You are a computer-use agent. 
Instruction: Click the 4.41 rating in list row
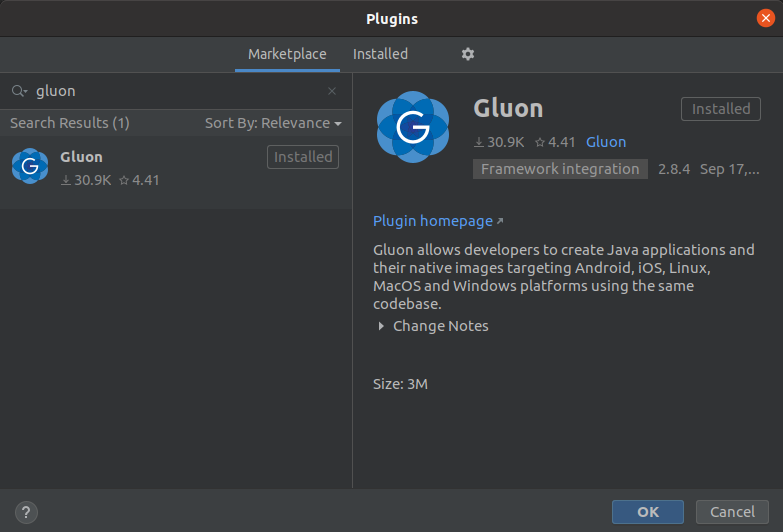(x=139, y=180)
